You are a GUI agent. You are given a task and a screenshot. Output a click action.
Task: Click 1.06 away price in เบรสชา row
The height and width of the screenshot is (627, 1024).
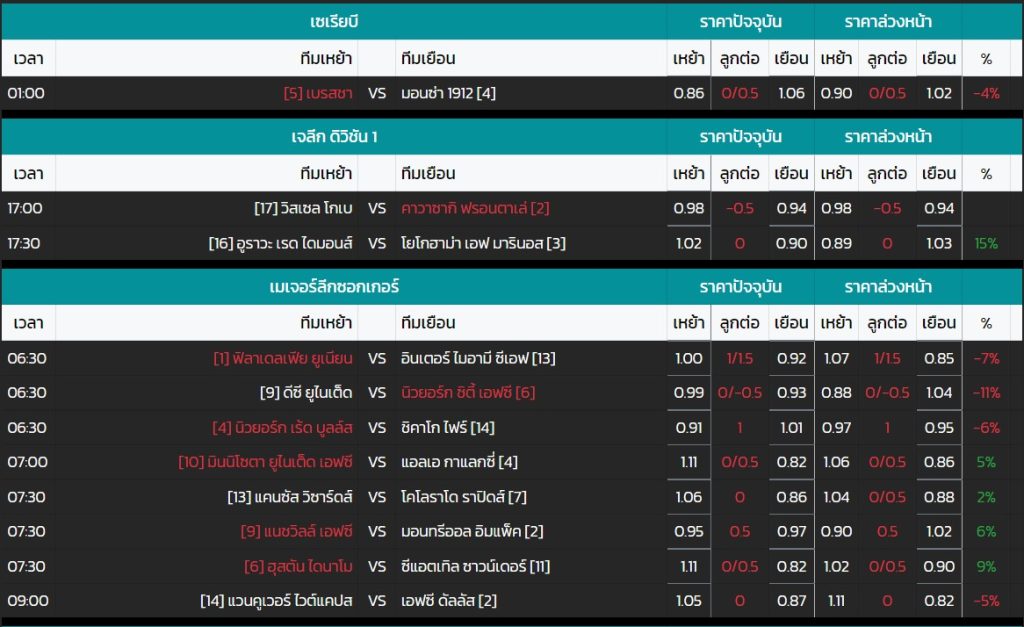[792, 93]
